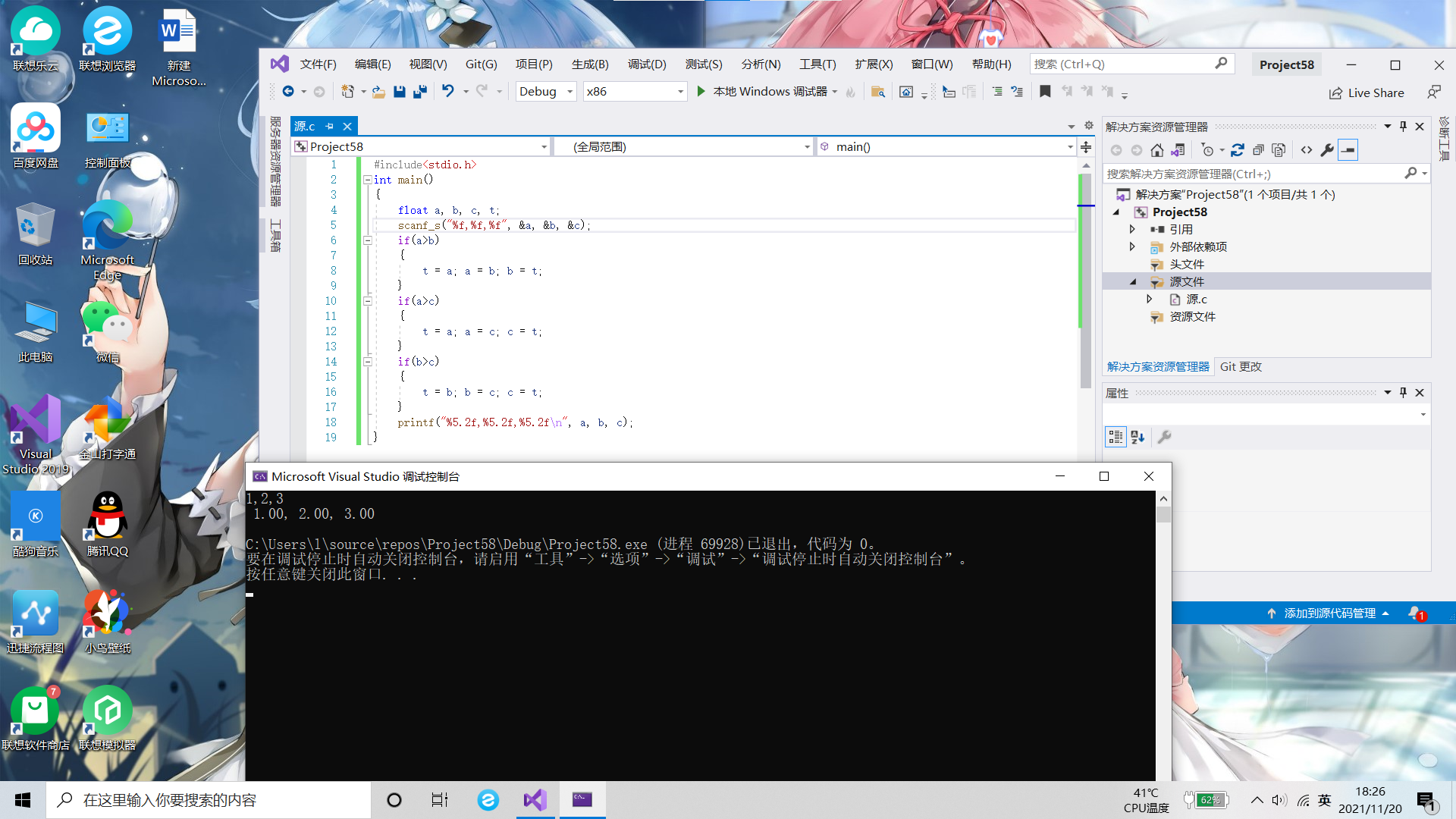Viewport: 1456px width, 819px height.
Task: Click the Solution Explorer Home icon
Action: (1156, 150)
